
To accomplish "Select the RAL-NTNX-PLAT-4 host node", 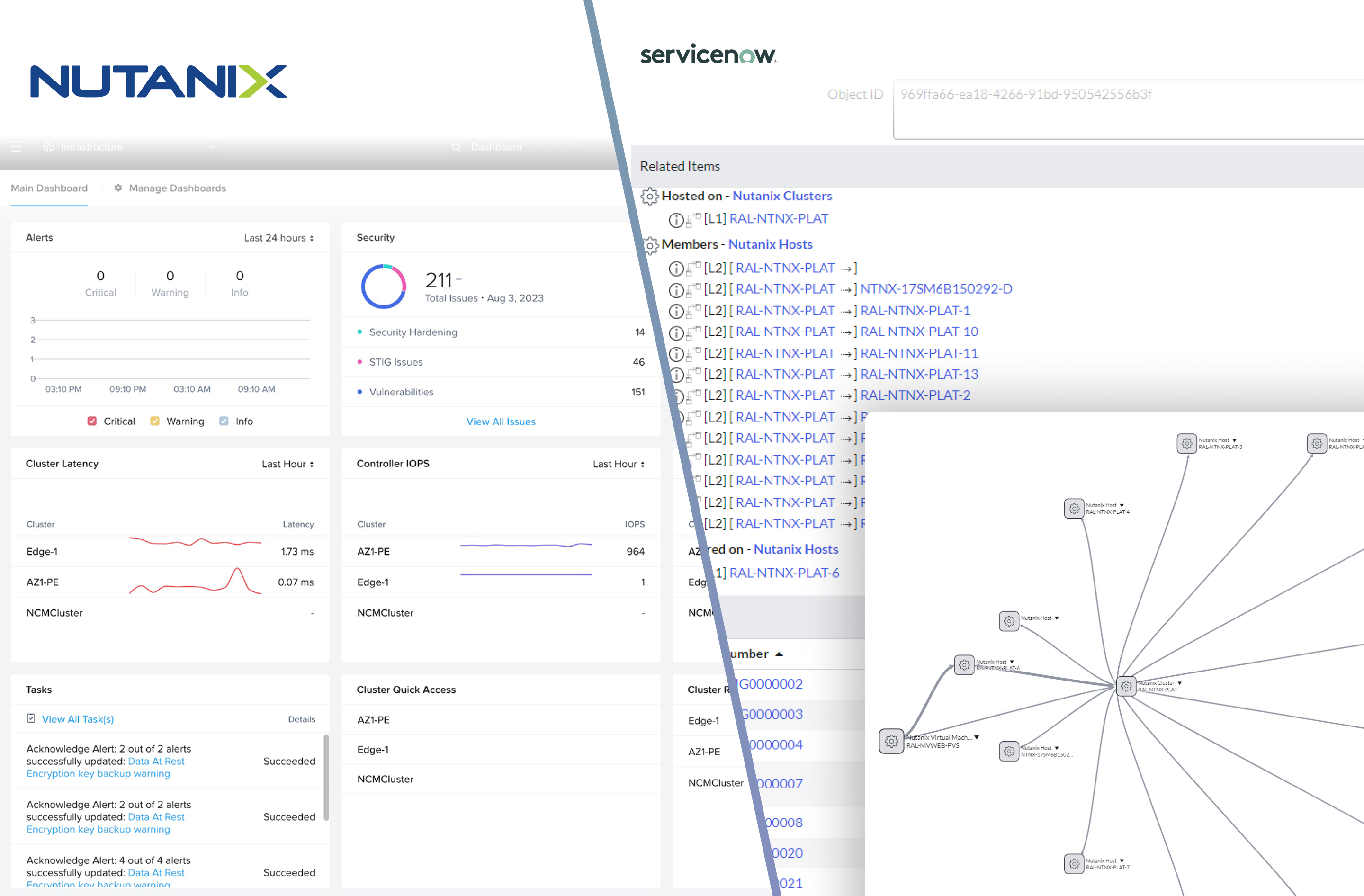I will 1074,508.
